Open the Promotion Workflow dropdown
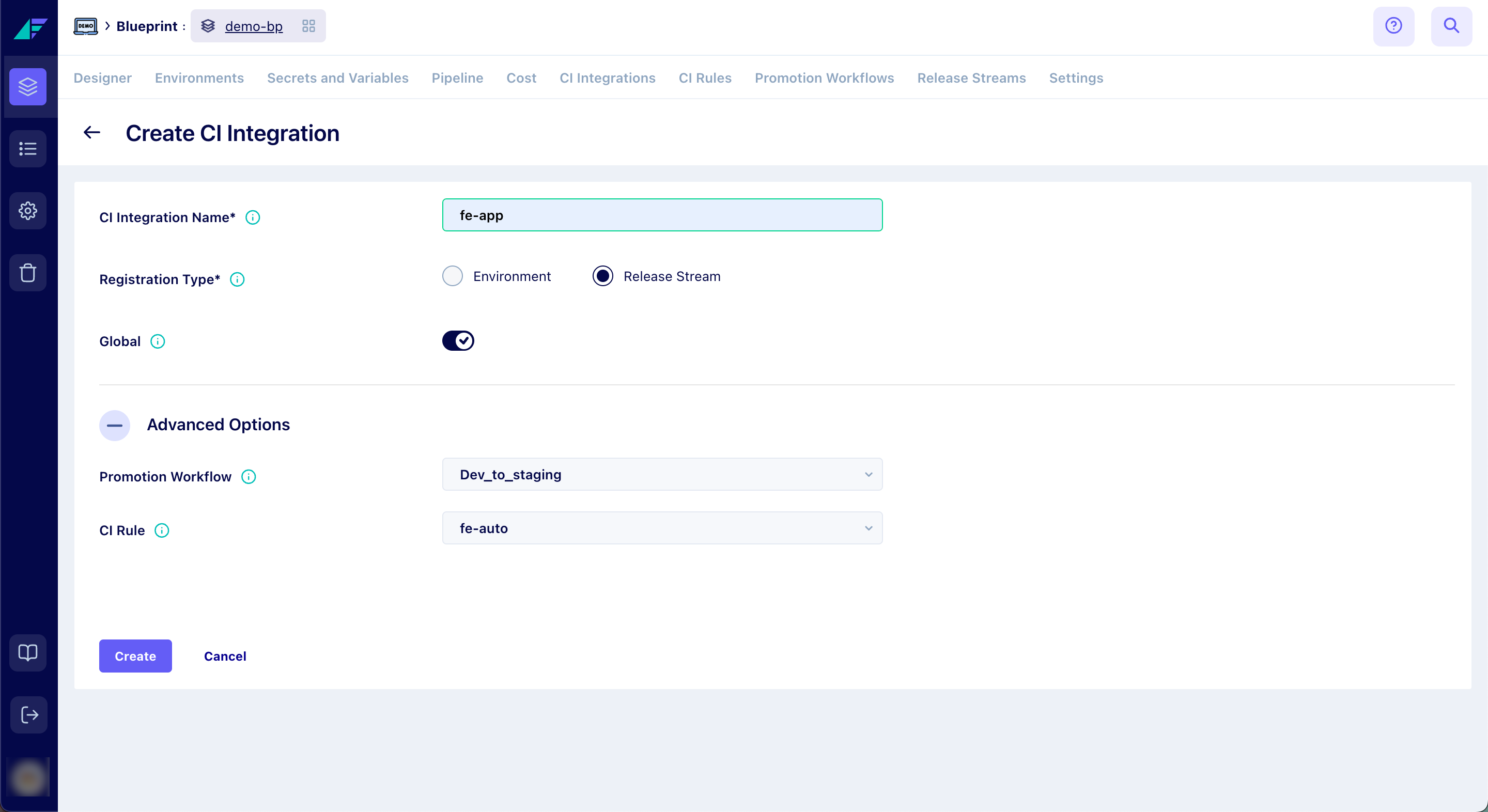Screen dimensions: 1488x812 click(x=662, y=474)
